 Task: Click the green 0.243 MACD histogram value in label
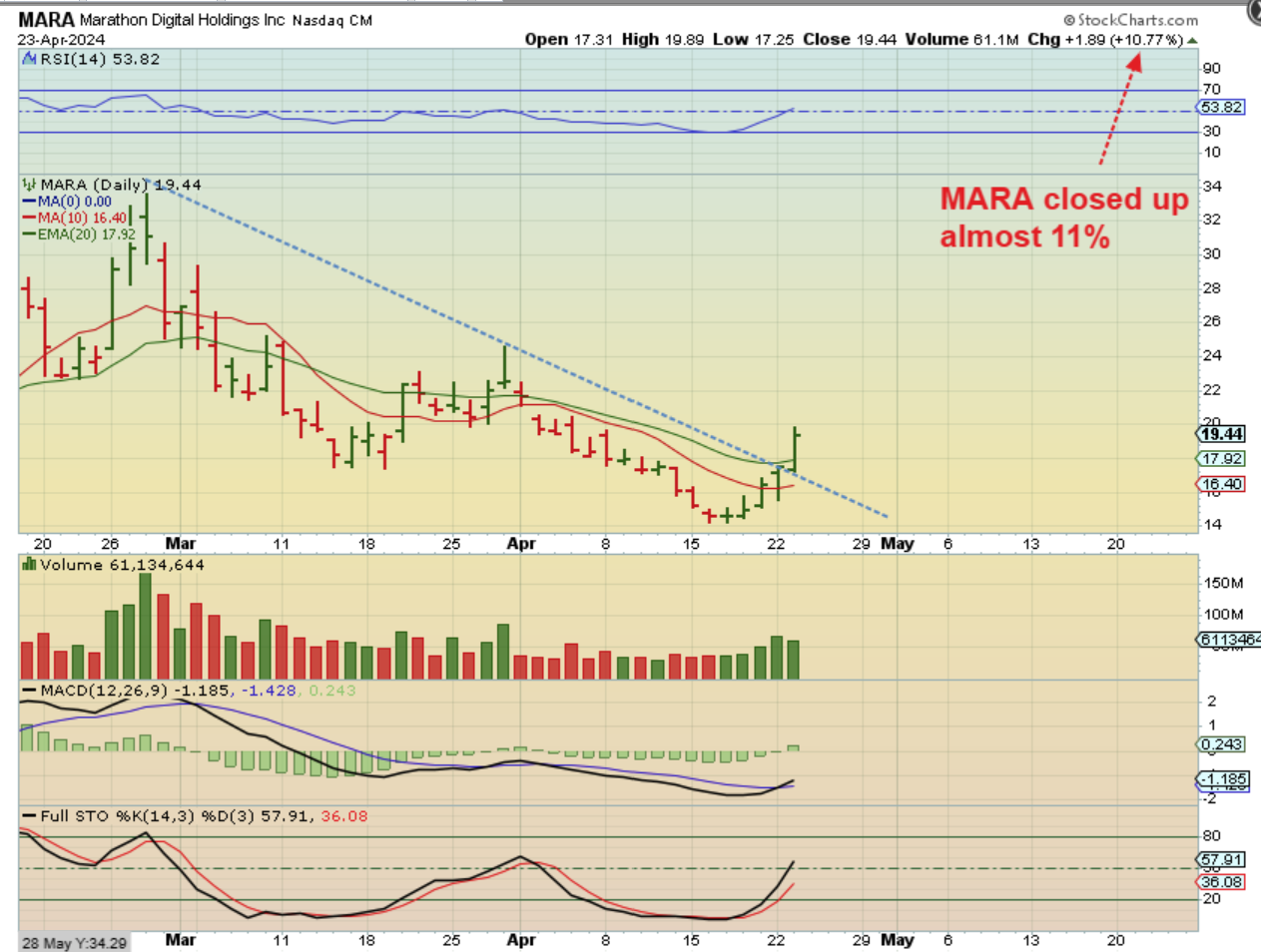pos(332,691)
